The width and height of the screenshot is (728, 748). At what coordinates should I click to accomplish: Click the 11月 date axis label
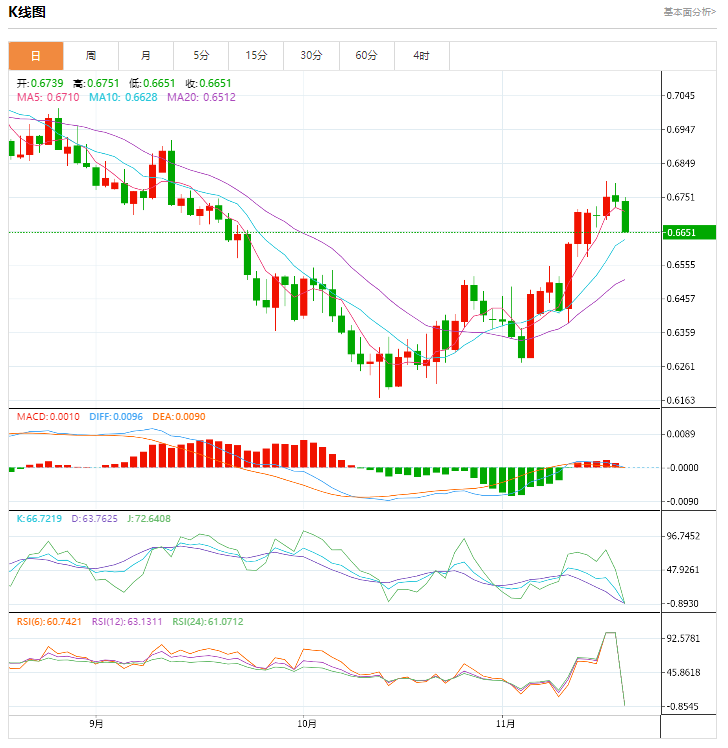[x=505, y=724]
